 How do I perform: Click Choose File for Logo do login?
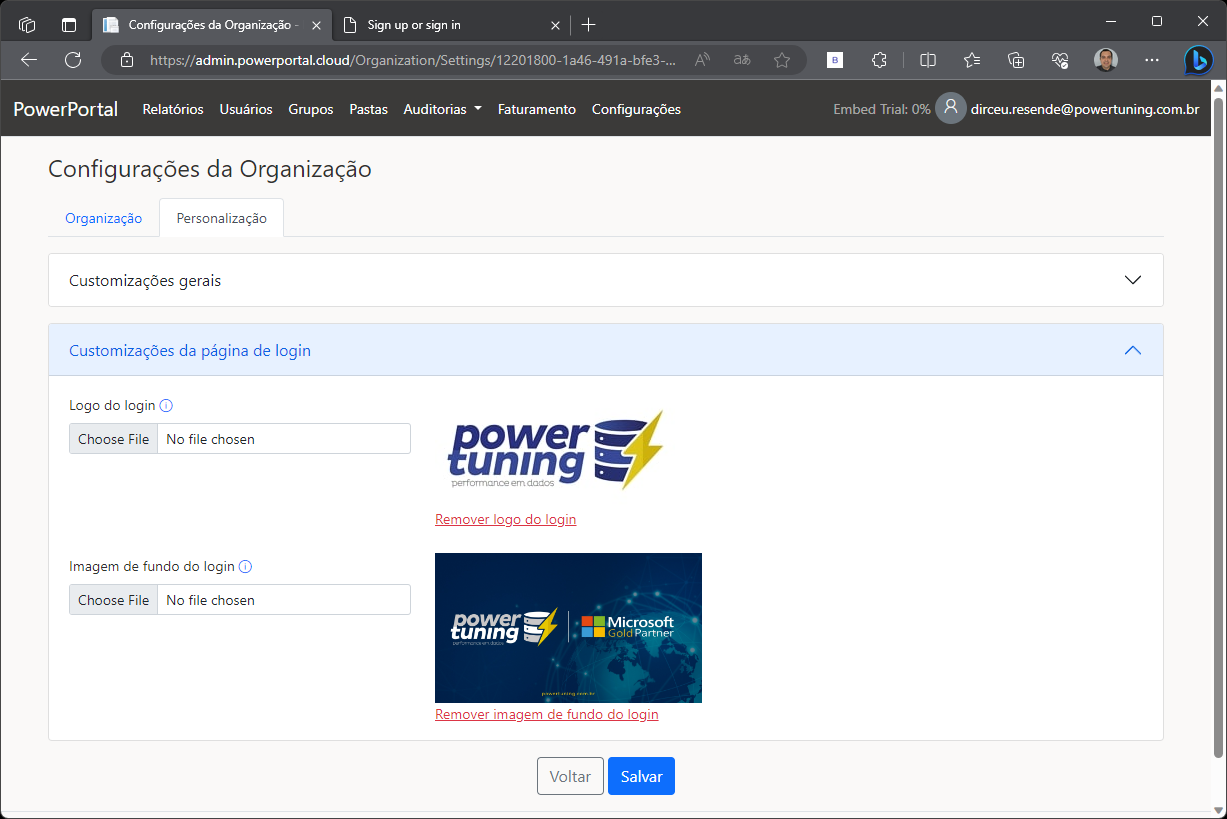pyautogui.click(x=113, y=439)
